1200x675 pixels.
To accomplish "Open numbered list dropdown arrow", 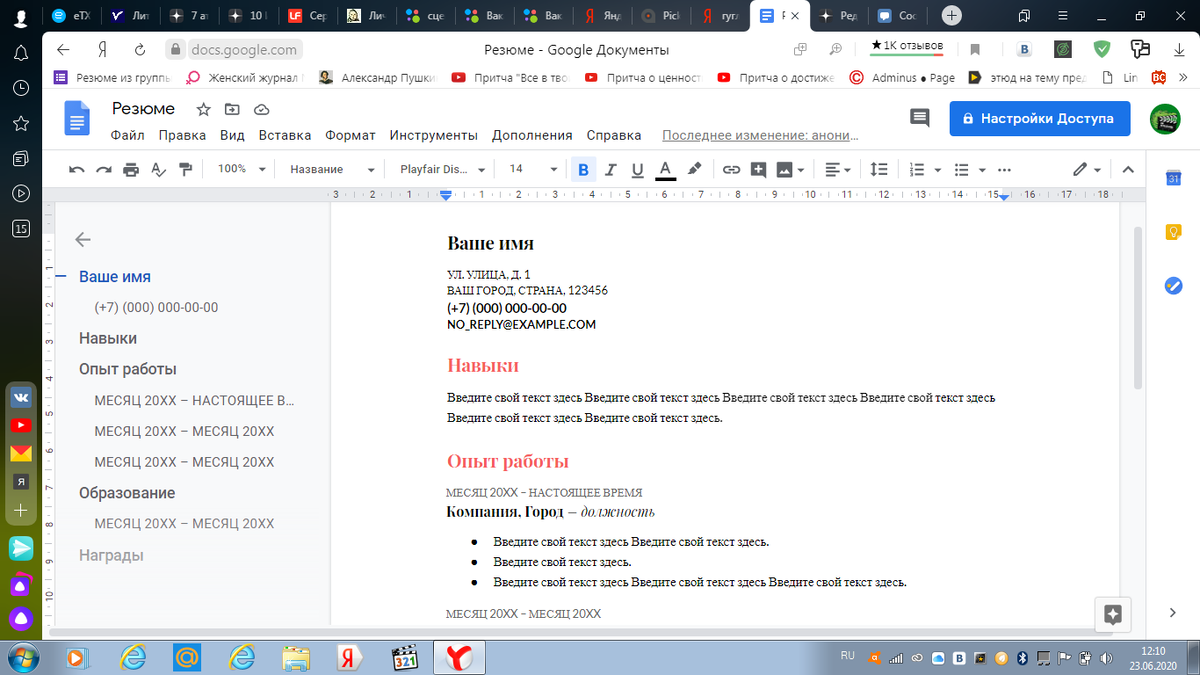I will coord(939,170).
